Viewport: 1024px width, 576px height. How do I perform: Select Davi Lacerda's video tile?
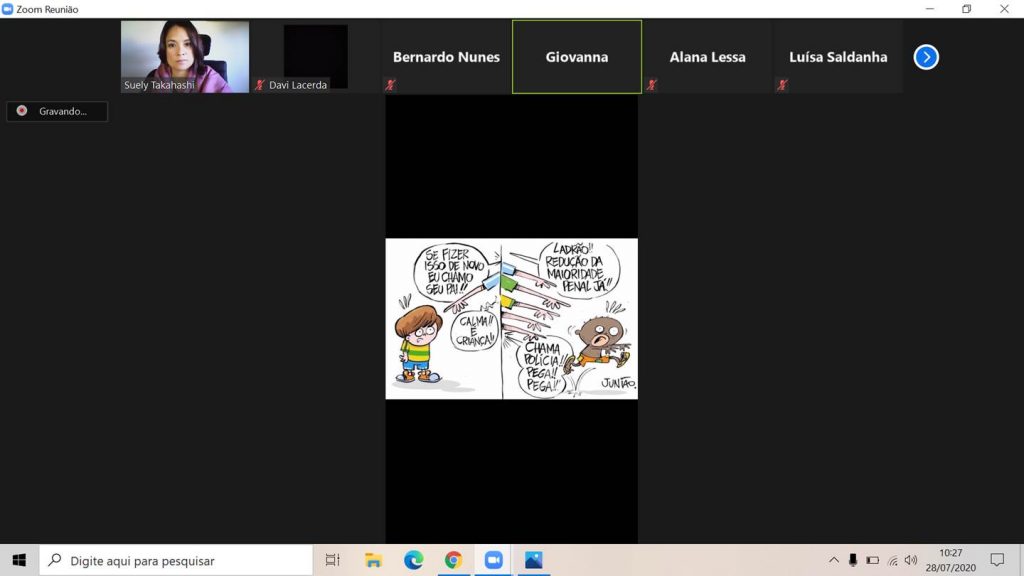315,56
